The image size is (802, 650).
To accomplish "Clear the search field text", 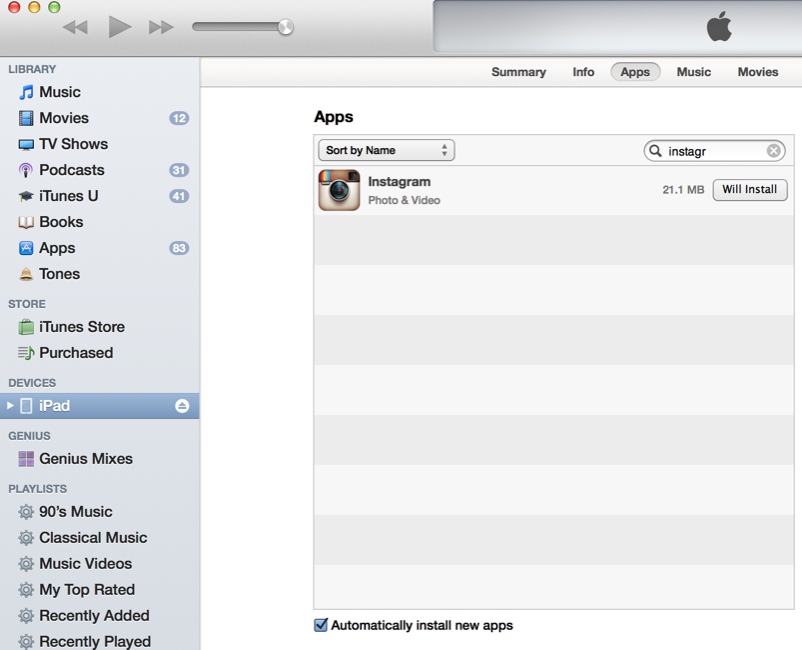I will click(x=773, y=151).
